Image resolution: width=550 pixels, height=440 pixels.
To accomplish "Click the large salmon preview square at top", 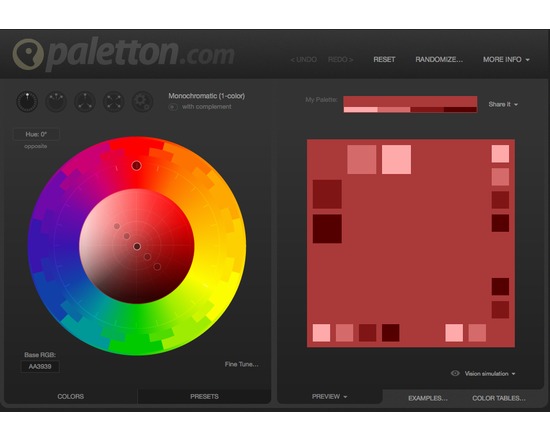I will 362,159.
